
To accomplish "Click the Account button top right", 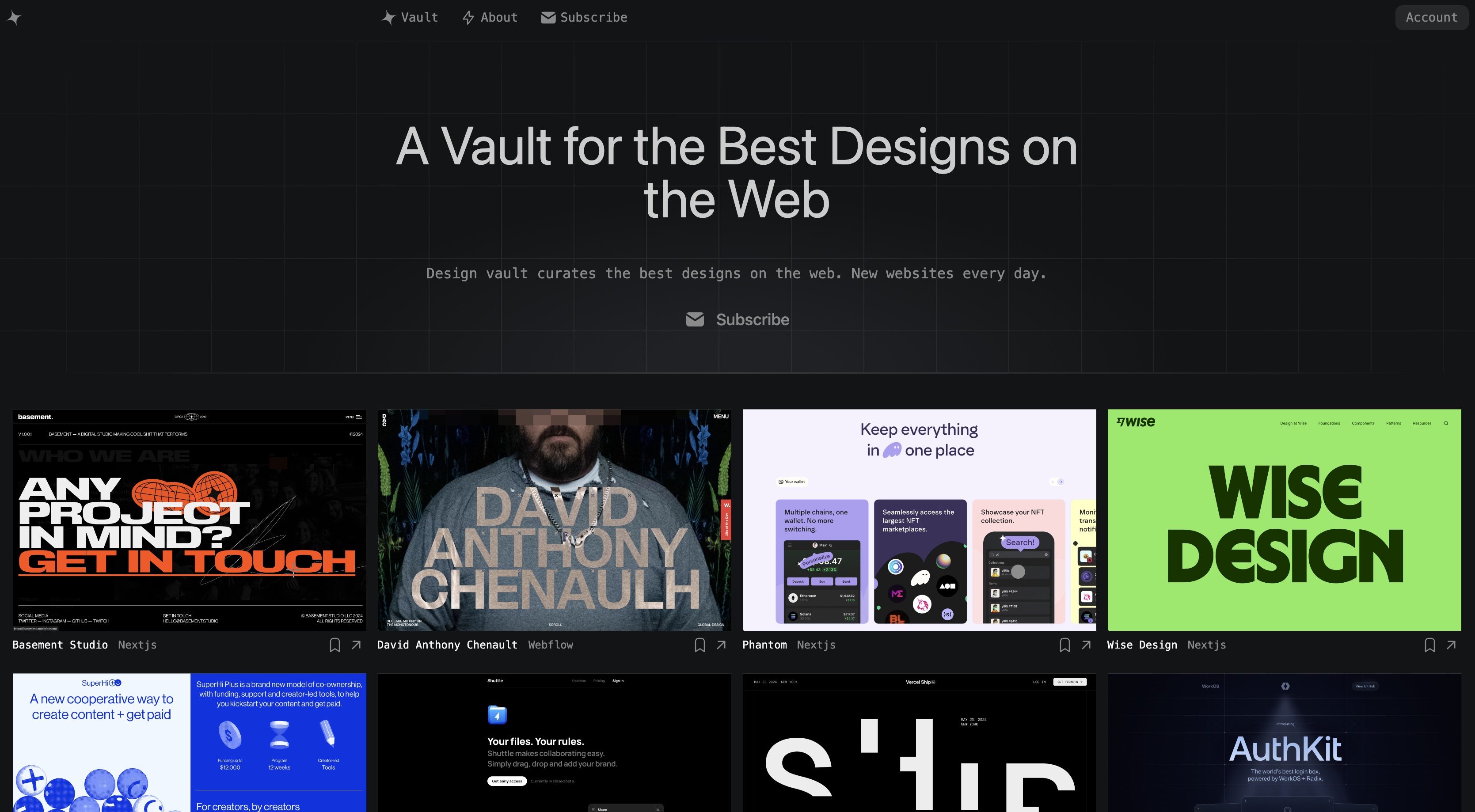I will (1430, 17).
